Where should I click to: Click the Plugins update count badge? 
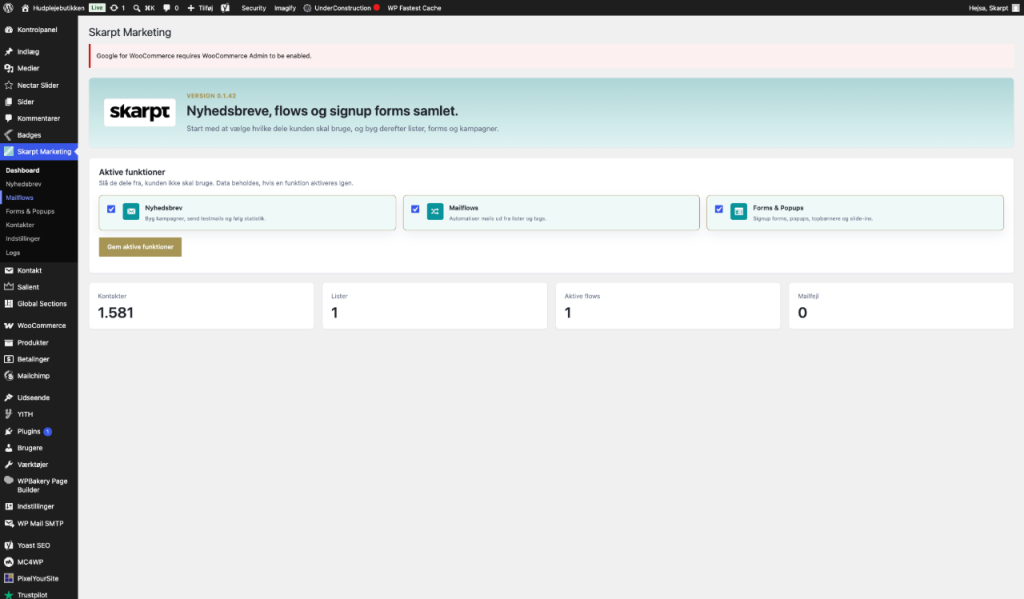[x=48, y=432]
